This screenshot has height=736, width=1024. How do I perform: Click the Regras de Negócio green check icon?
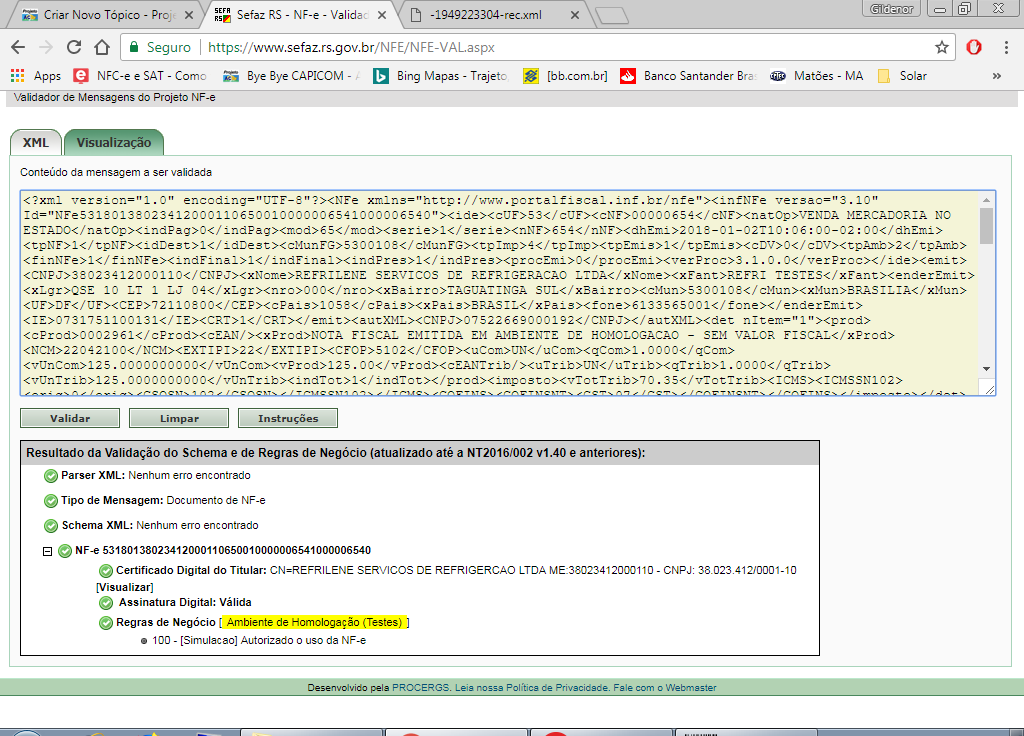[x=106, y=623]
